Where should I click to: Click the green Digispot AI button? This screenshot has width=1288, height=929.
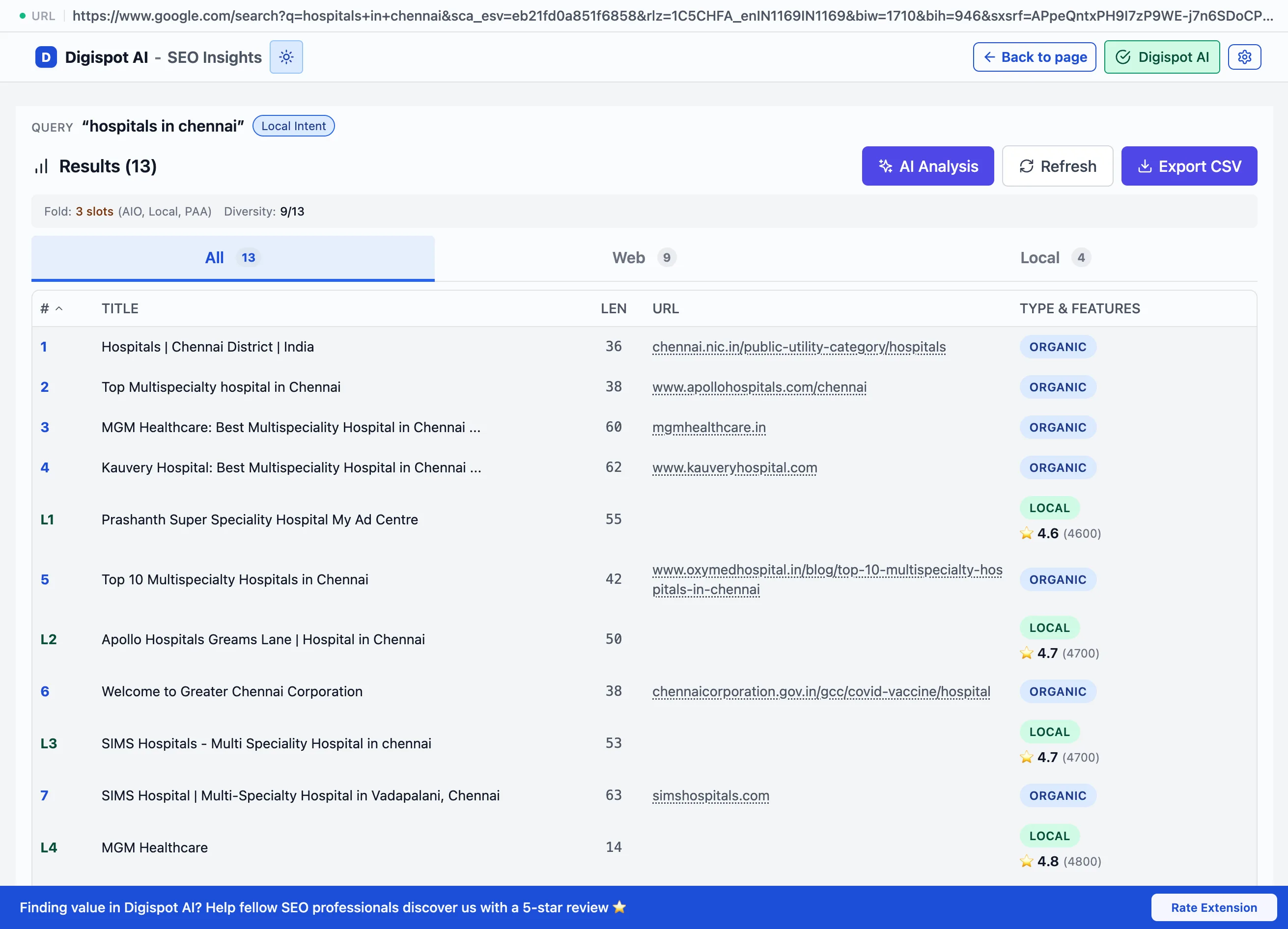pyautogui.click(x=1162, y=57)
